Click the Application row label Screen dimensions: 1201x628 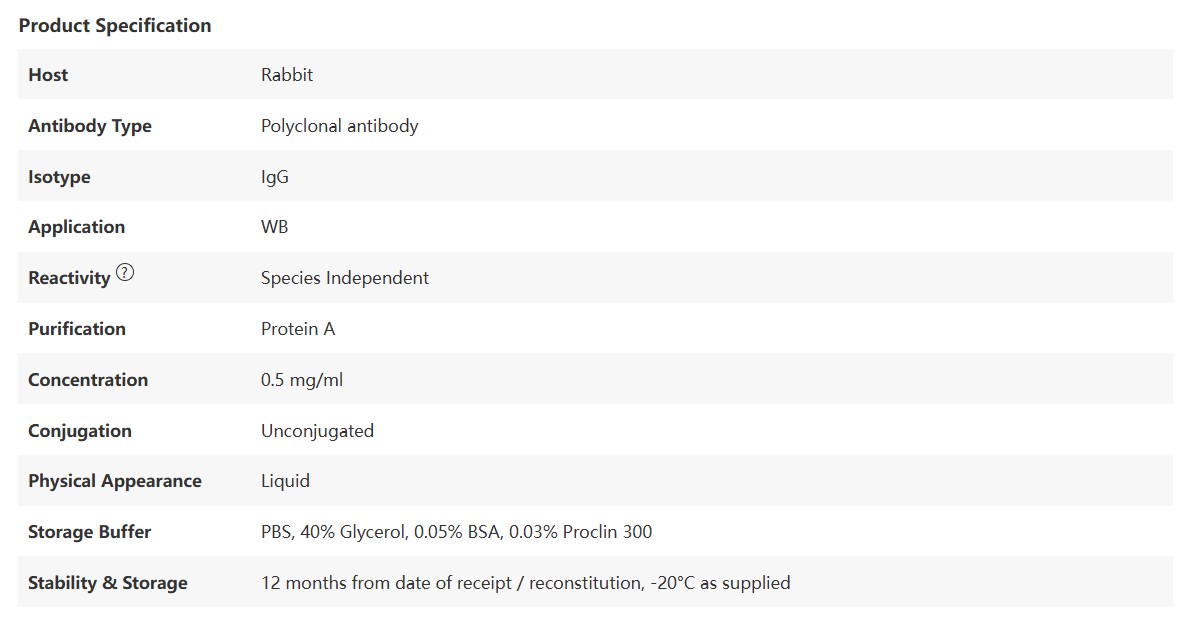point(76,227)
